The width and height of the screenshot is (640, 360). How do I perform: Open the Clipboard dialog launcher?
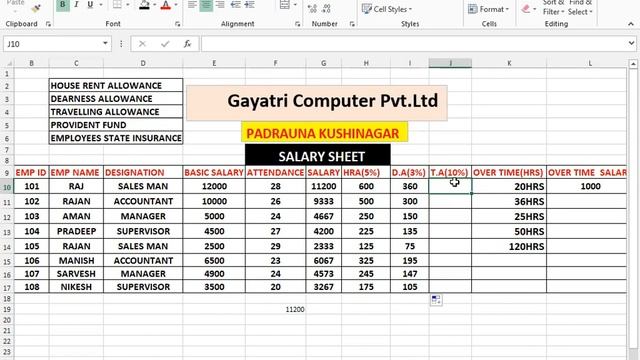pyautogui.click(x=48, y=24)
